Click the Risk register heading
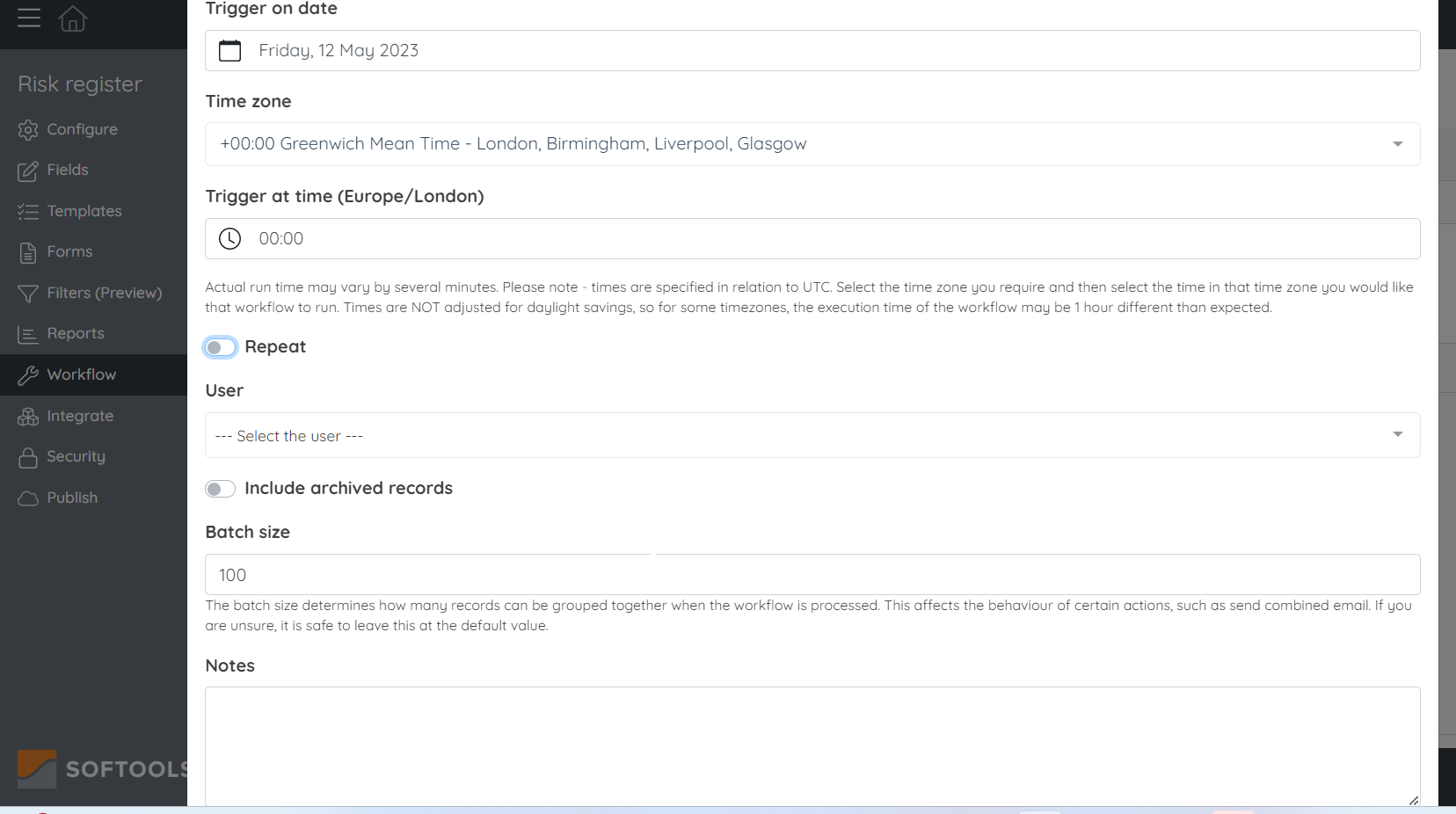 tap(80, 84)
